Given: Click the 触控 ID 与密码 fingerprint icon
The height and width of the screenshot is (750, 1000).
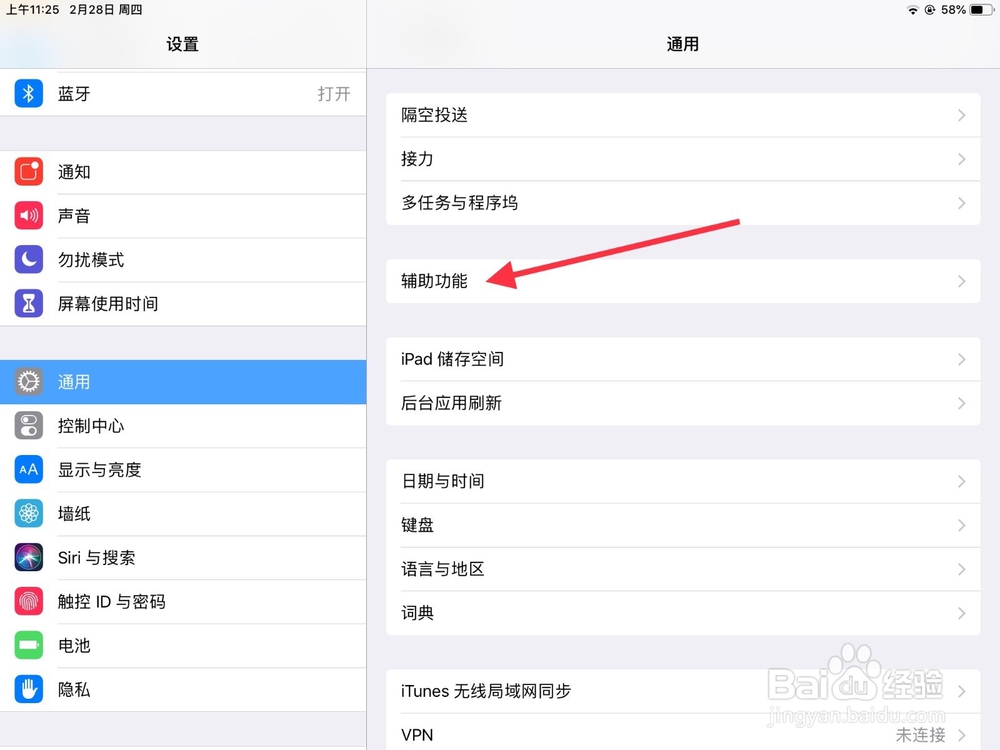Looking at the screenshot, I should pyautogui.click(x=27, y=601).
